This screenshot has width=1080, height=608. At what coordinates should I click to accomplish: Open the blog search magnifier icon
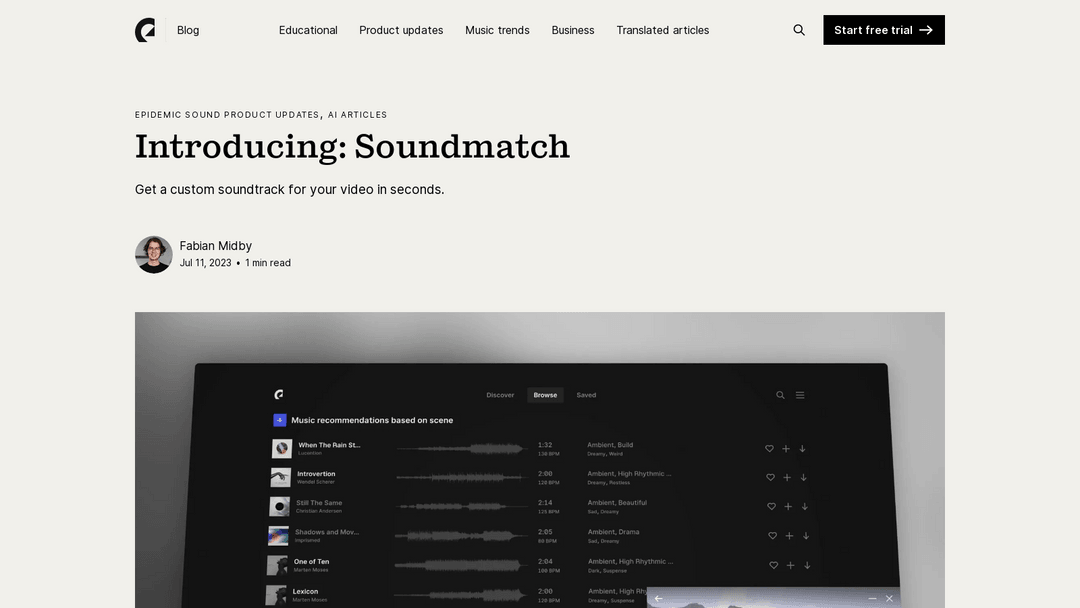click(x=799, y=30)
